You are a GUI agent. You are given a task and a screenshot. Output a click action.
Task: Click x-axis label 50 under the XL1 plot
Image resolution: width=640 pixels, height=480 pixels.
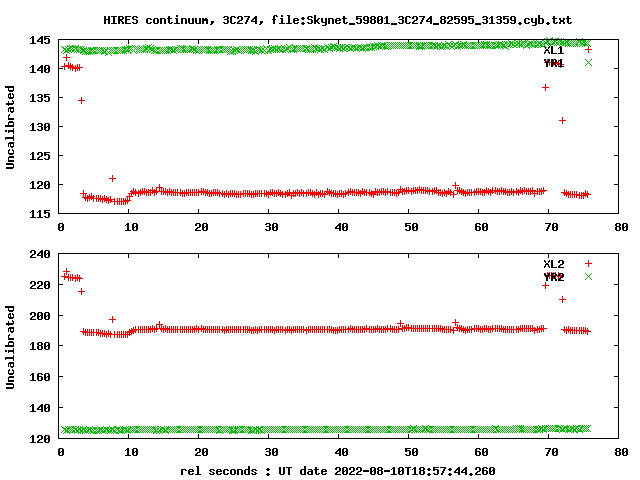(411, 227)
